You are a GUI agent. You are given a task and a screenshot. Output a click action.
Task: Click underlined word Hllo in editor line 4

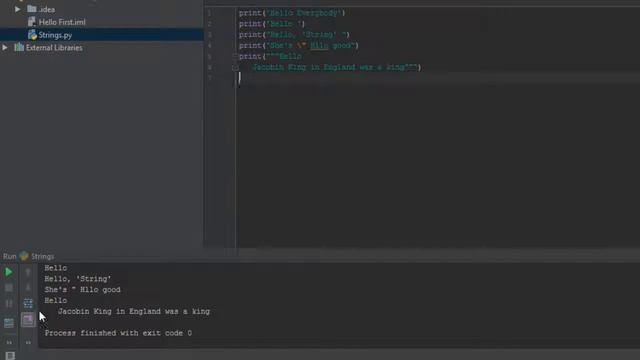319,45
